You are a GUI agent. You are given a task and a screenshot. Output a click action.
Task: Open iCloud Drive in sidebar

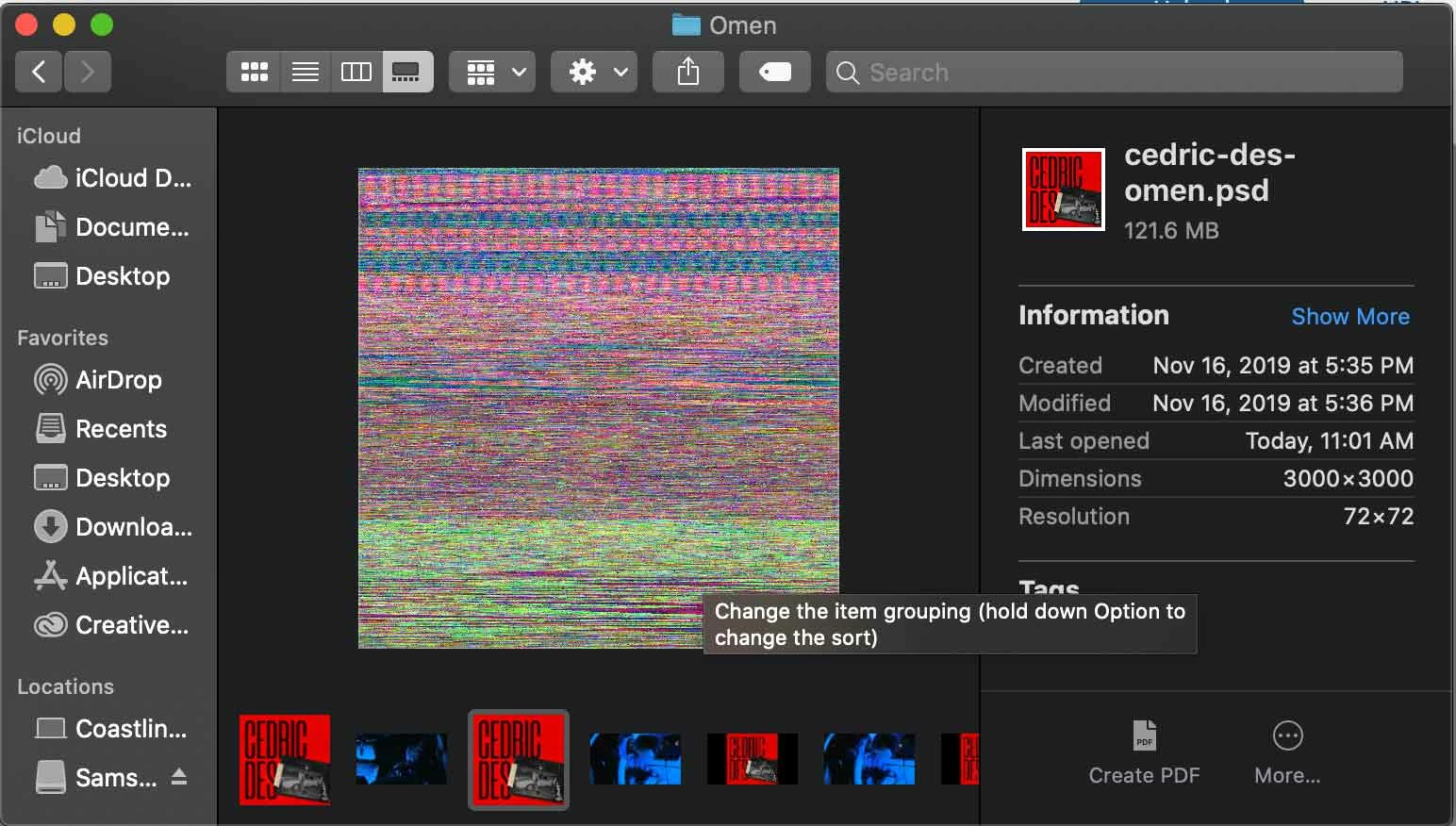[112, 177]
